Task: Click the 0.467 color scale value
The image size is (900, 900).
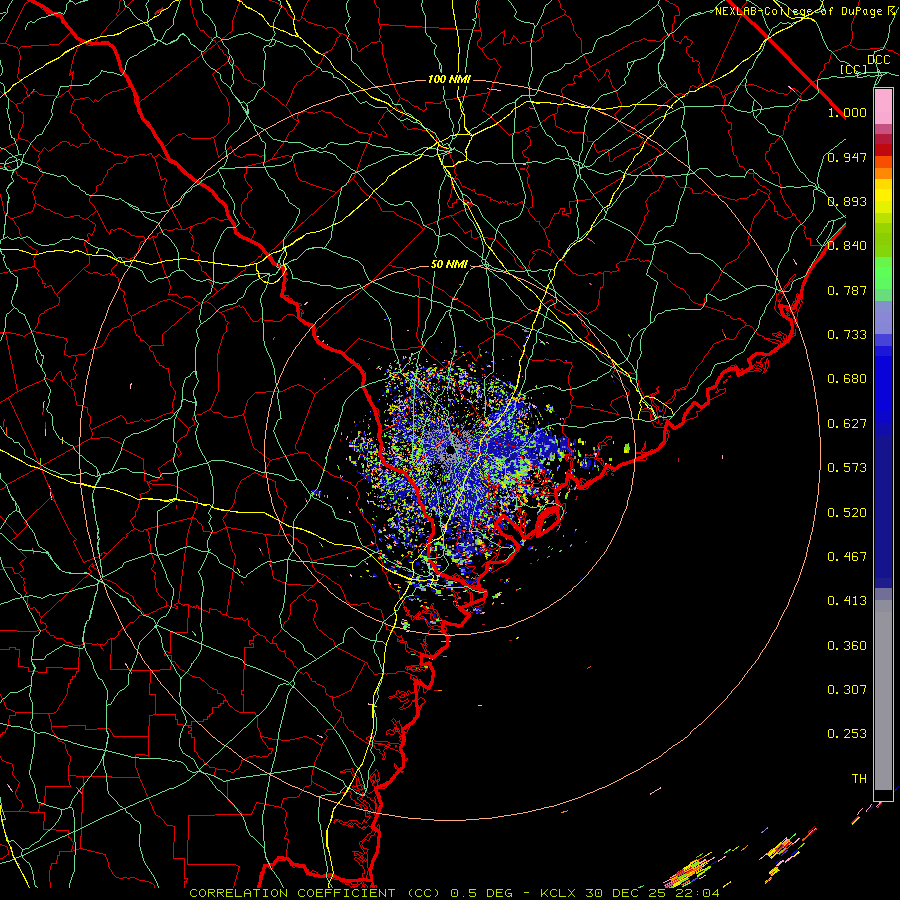Action: [x=847, y=557]
